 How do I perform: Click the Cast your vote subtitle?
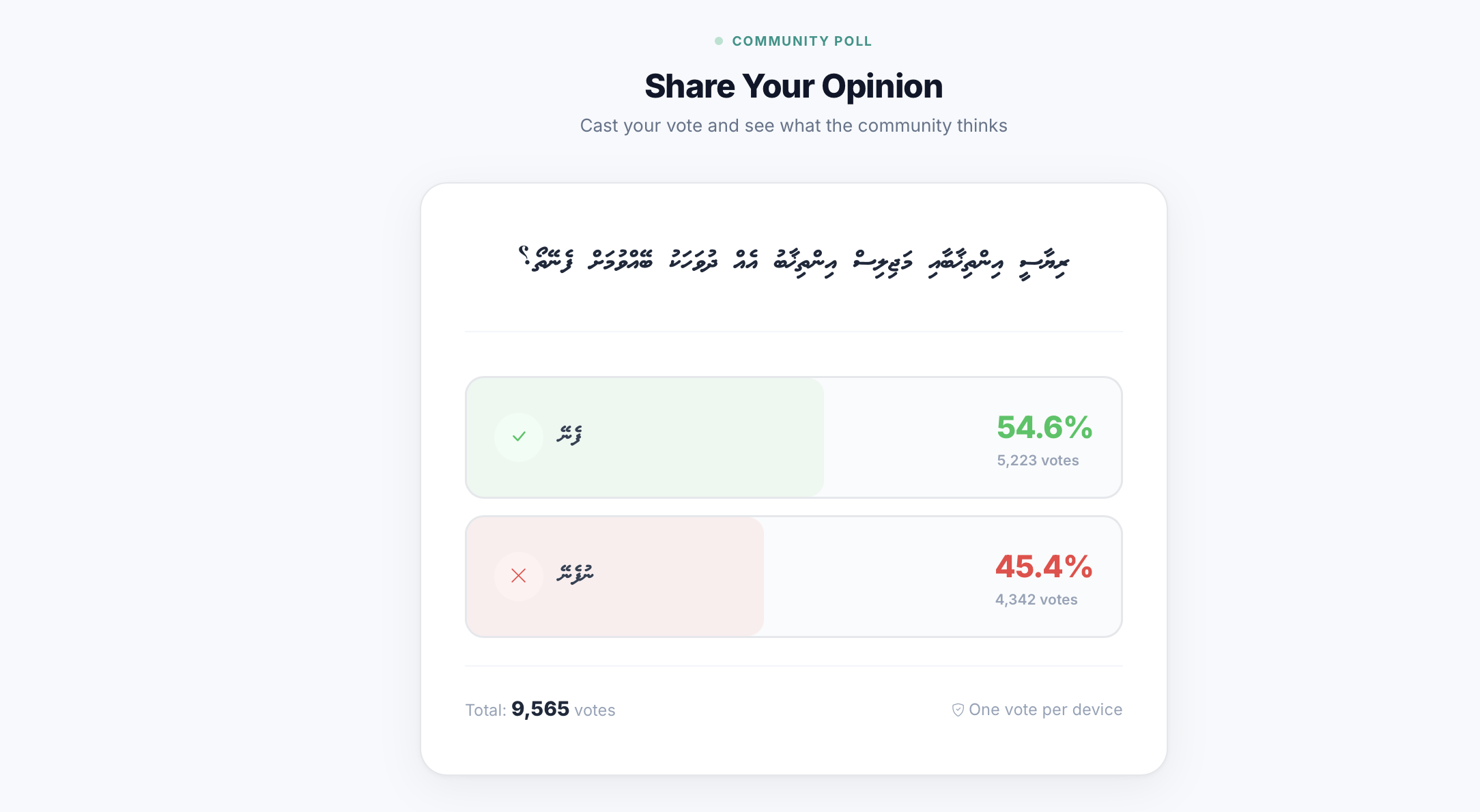[x=793, y=126]
